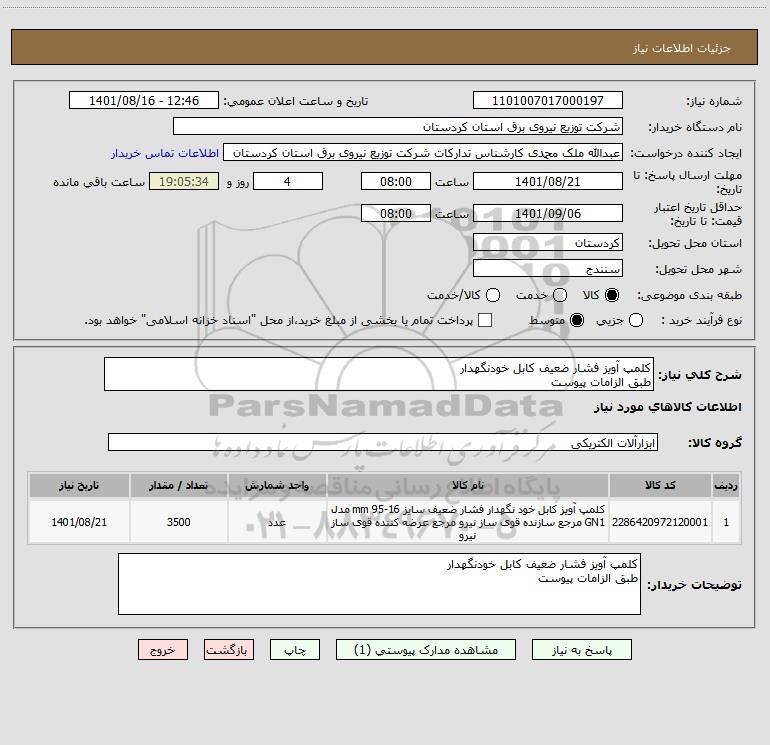The image size is (770, 745).
Task: Click the response deadline time 08:00 field
Action: tap(396, 181)
